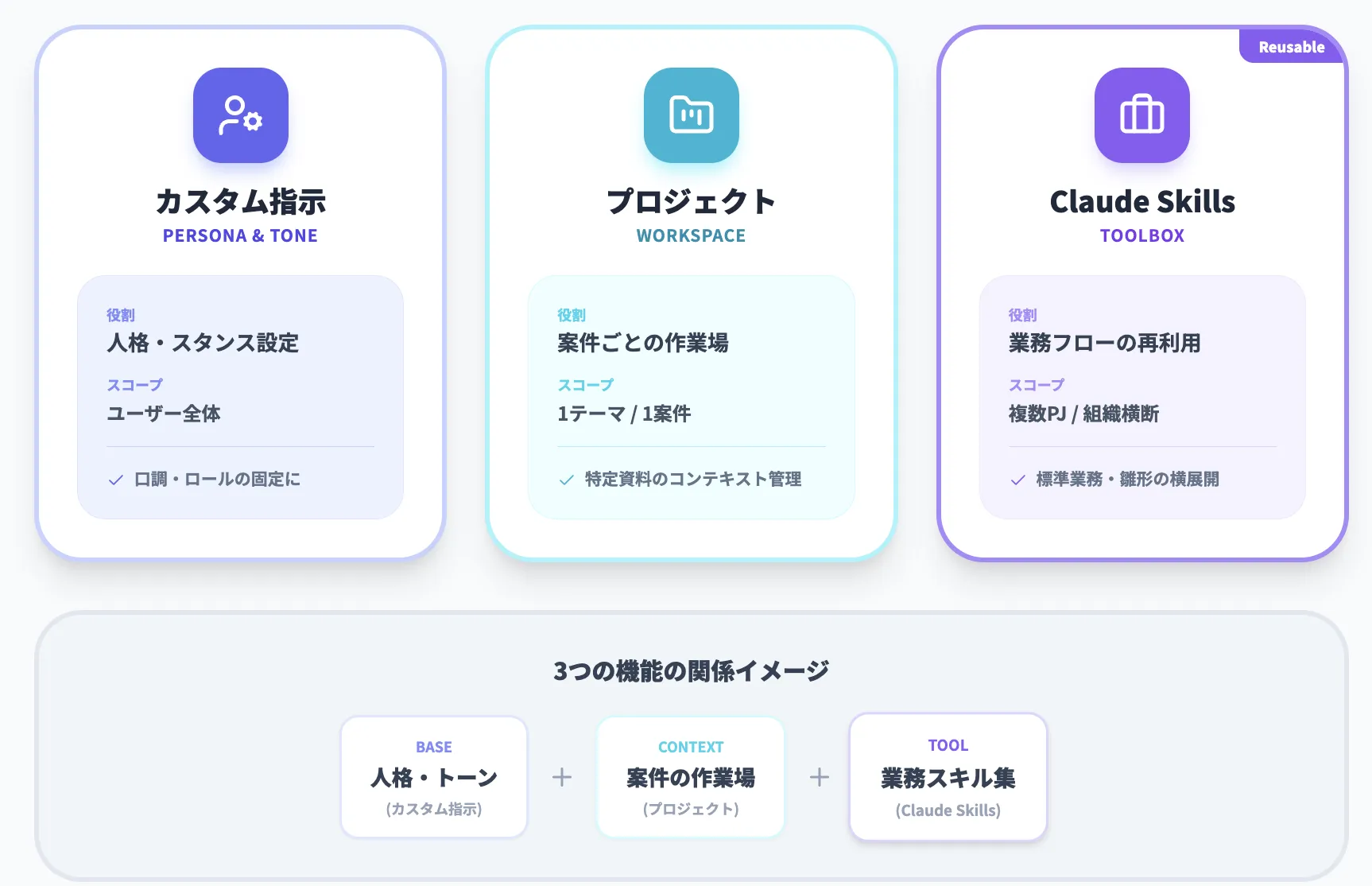The height and width of the screenshot is (886, 1372).
Task: Open the WORKSPACE tab
Action: click(691, 235)
